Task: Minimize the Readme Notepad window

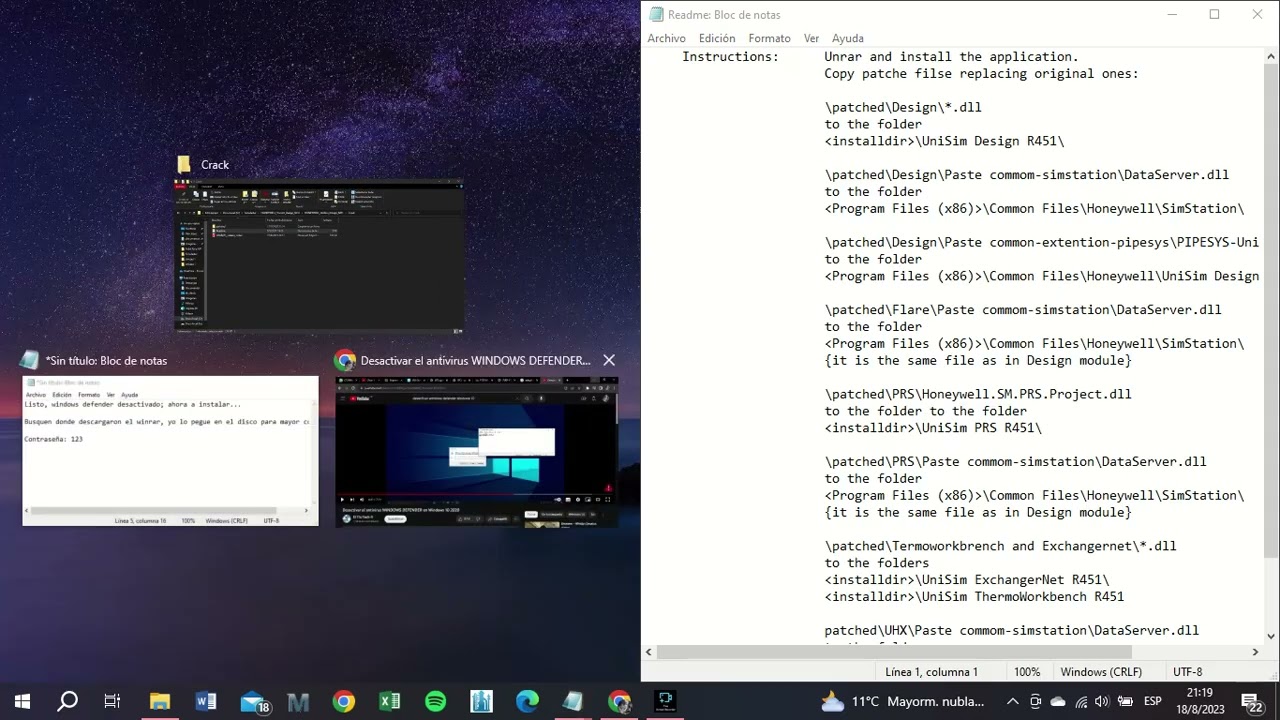Action: [x=1171, y=14]
